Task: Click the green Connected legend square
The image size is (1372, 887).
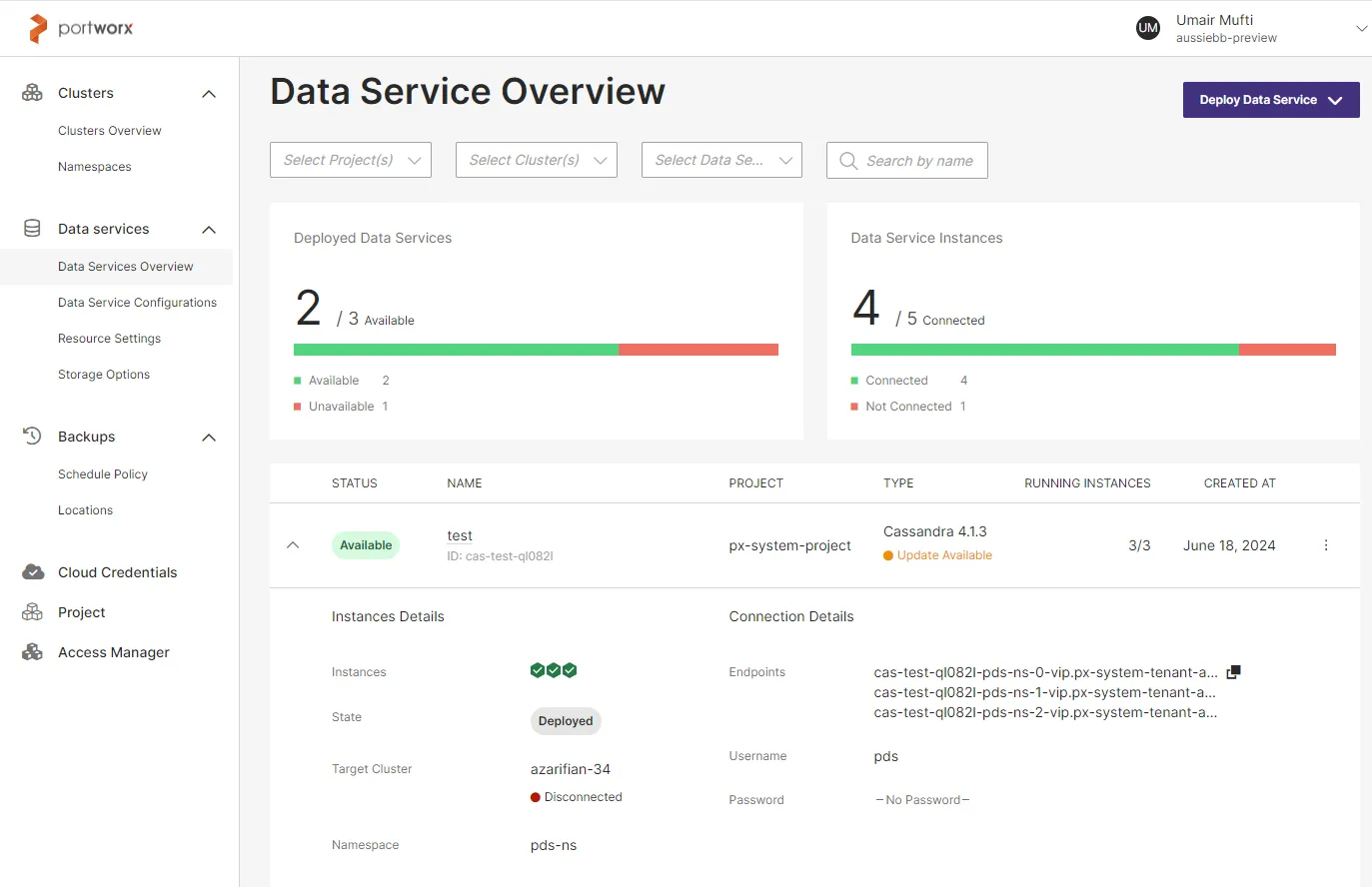Action: [x=854, y=381]
